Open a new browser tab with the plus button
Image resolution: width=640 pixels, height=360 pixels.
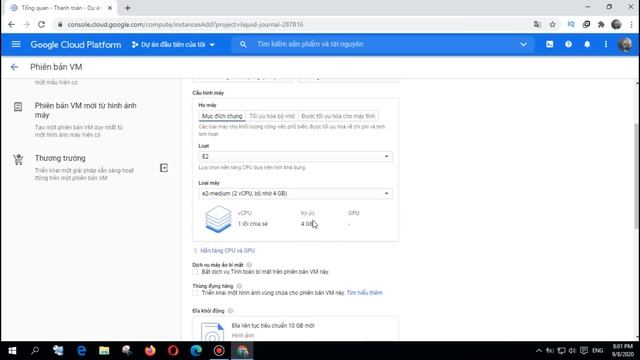(128, 8)
